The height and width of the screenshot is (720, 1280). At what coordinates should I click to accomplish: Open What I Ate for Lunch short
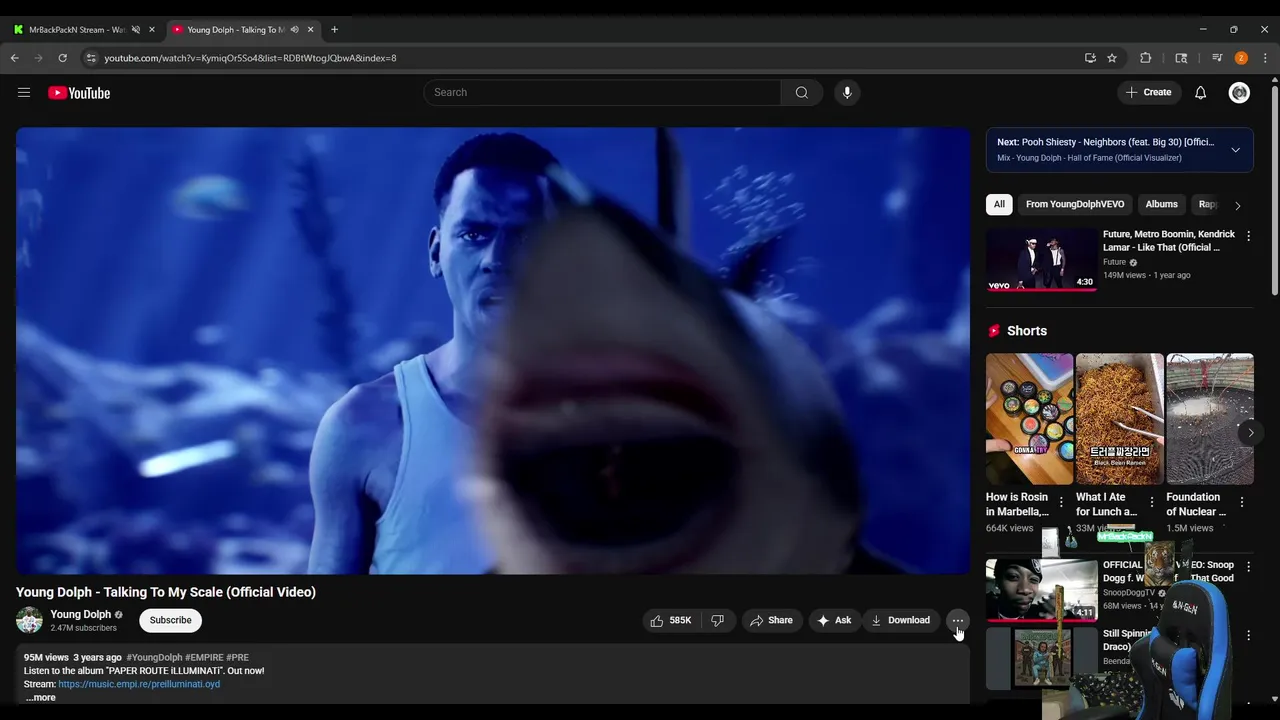click(x=1119, y=419)
